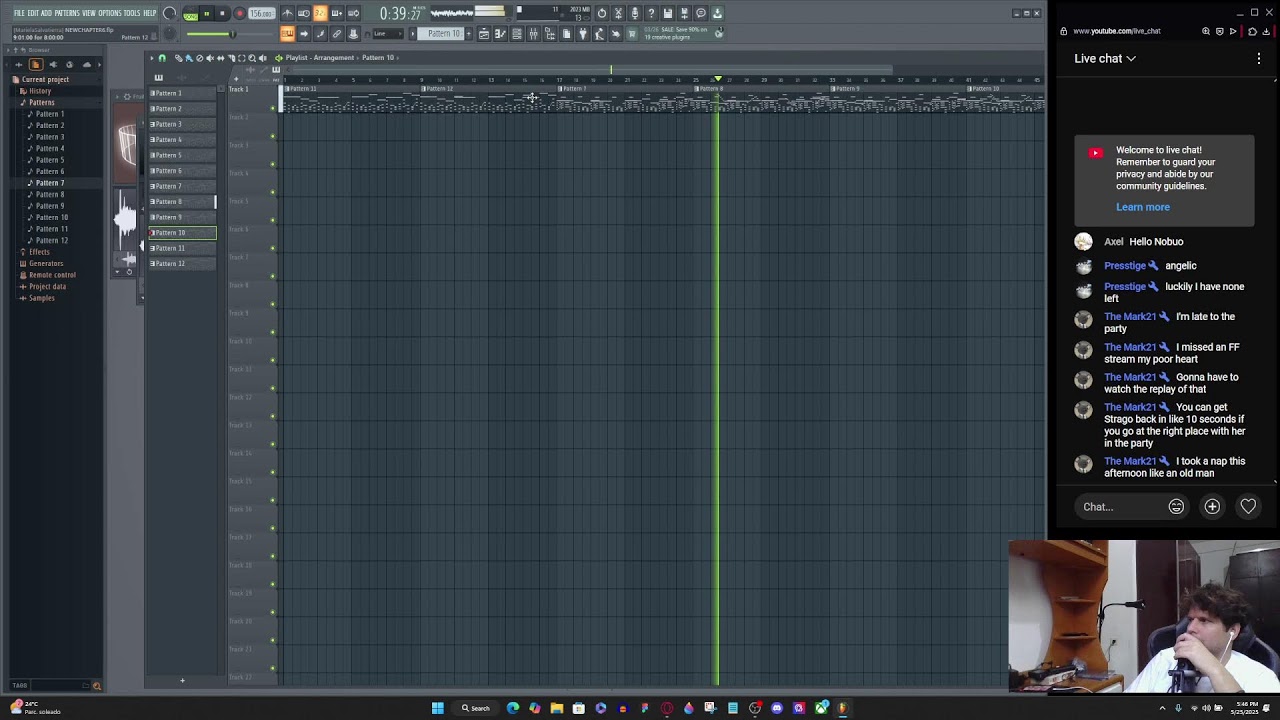Toggle pattern/song mode button

pos(190,13)
